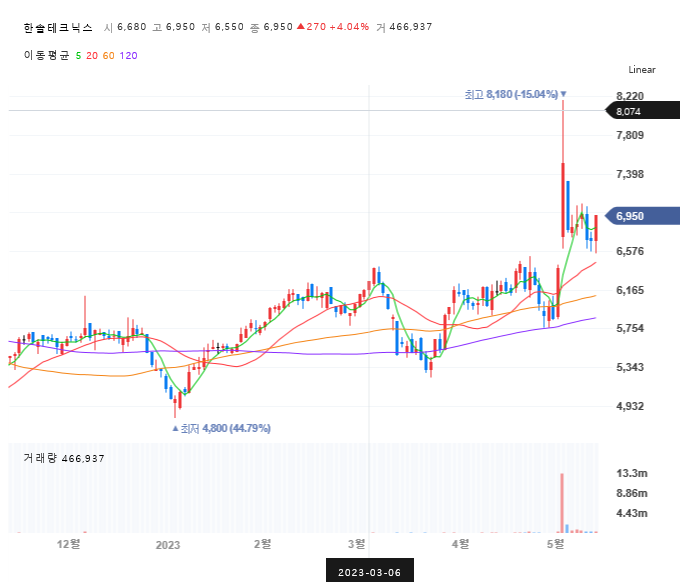Click the crosshair price tag 8,074
This screenshot has height=582, width=680.
[x=642, y=111]
